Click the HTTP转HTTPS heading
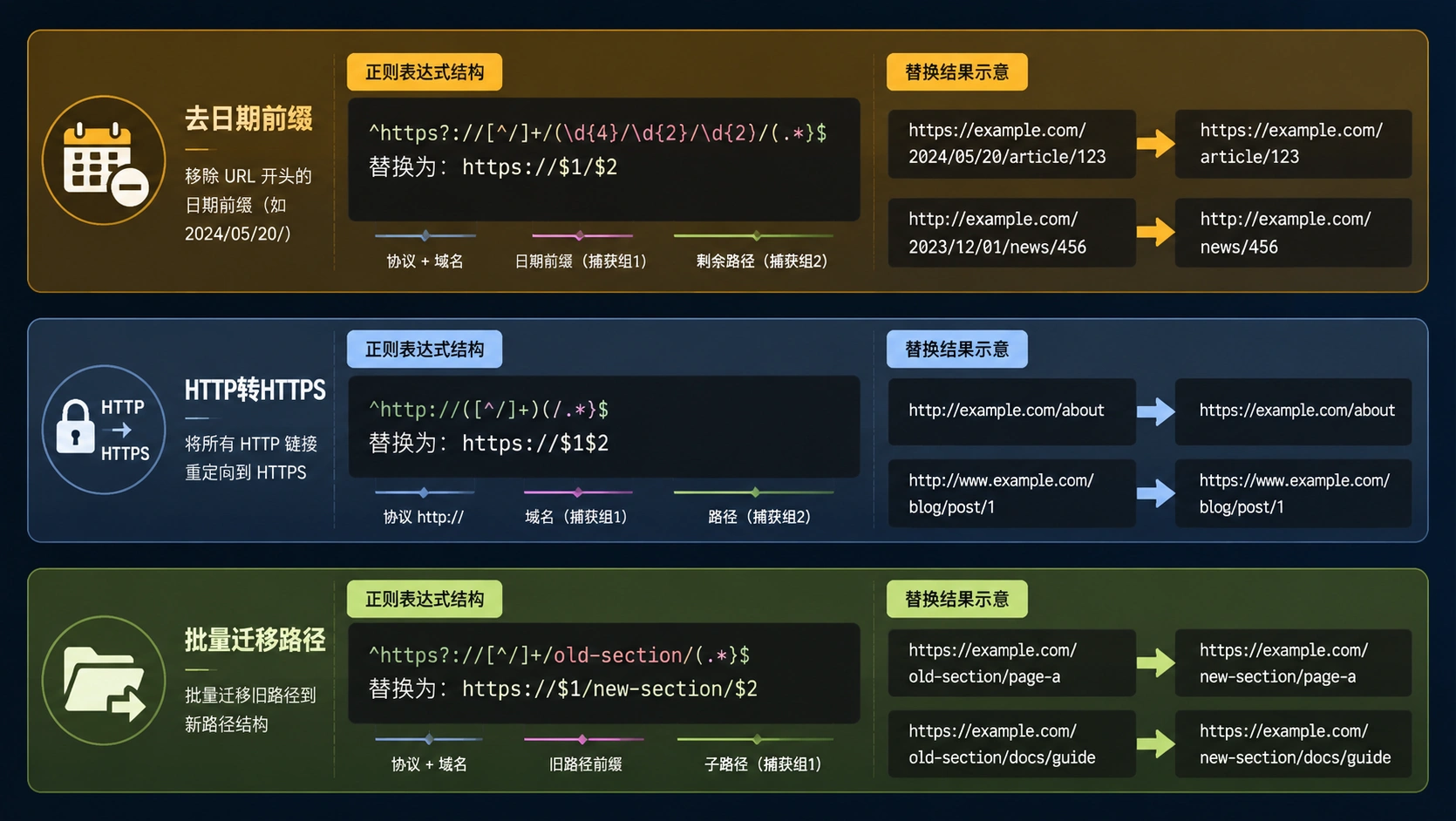 tap(255, 390)
